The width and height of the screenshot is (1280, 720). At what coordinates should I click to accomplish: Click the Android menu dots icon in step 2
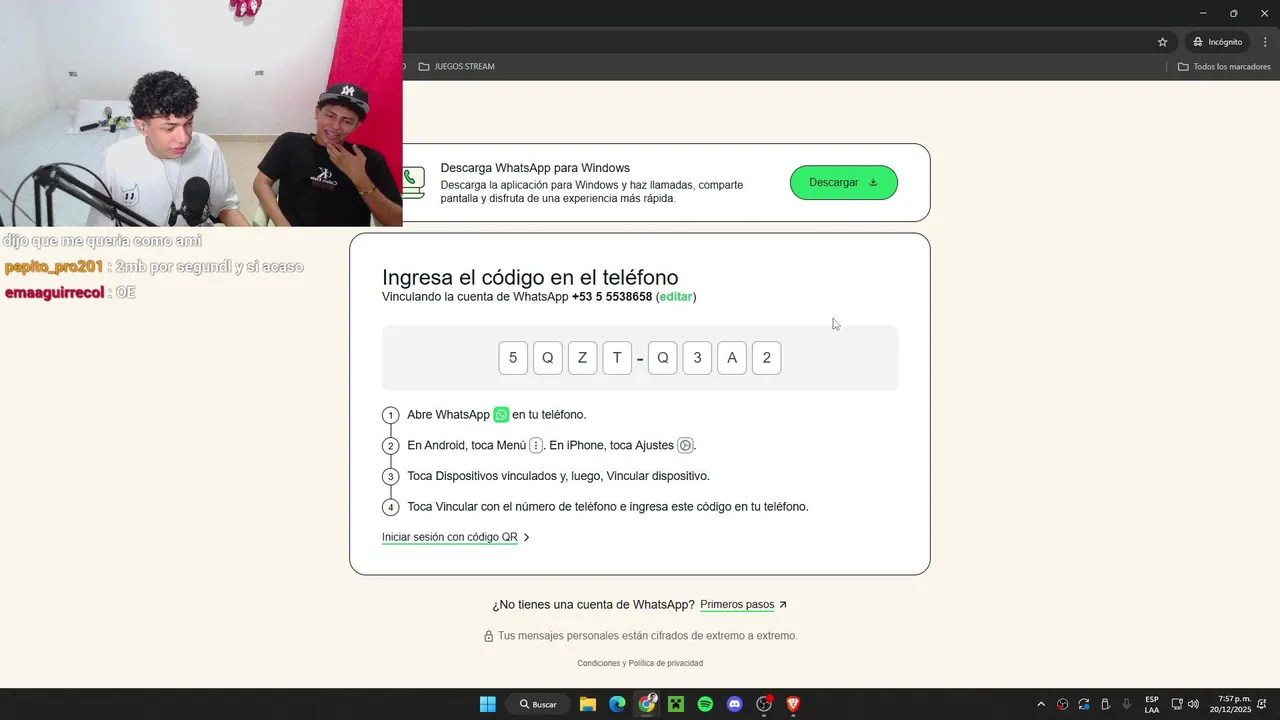click(x=536, y=445)
